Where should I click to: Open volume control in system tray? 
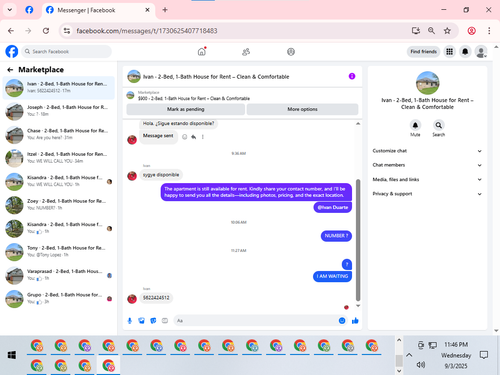(421, 365)
